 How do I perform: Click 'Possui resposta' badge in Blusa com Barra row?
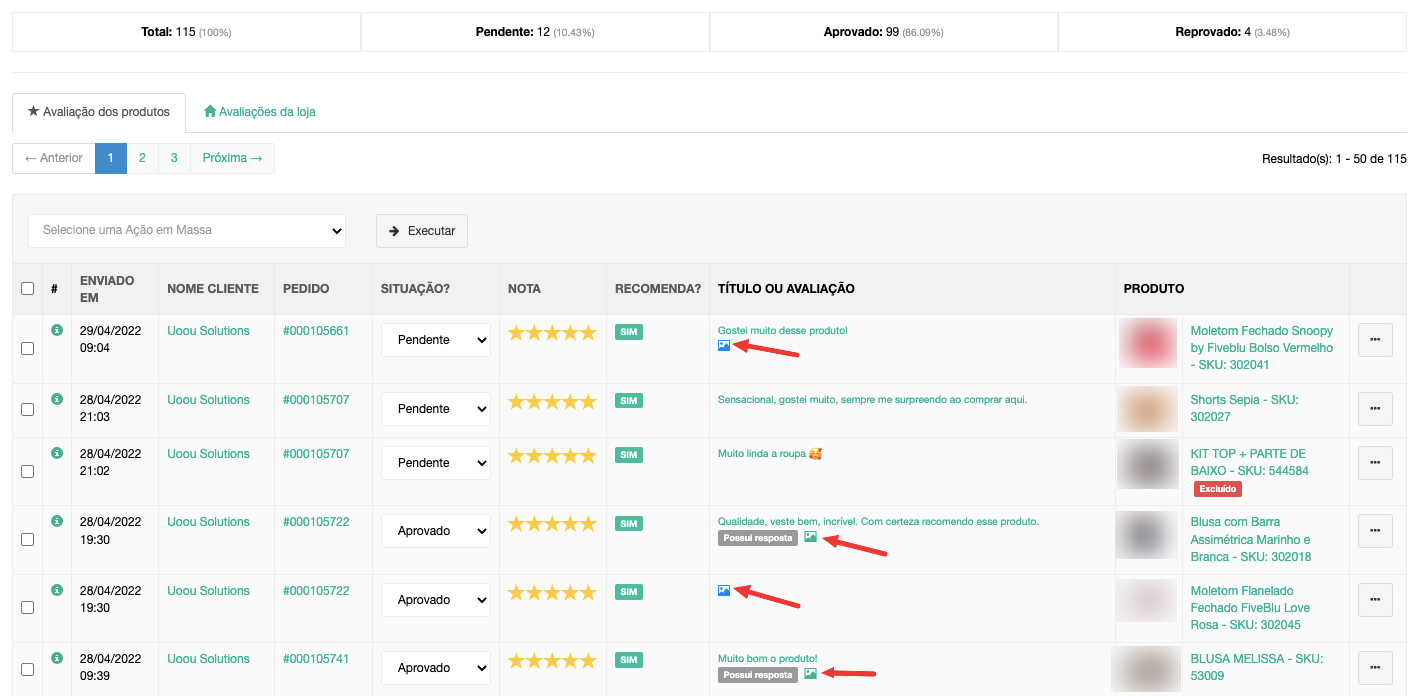pos(758,538)
